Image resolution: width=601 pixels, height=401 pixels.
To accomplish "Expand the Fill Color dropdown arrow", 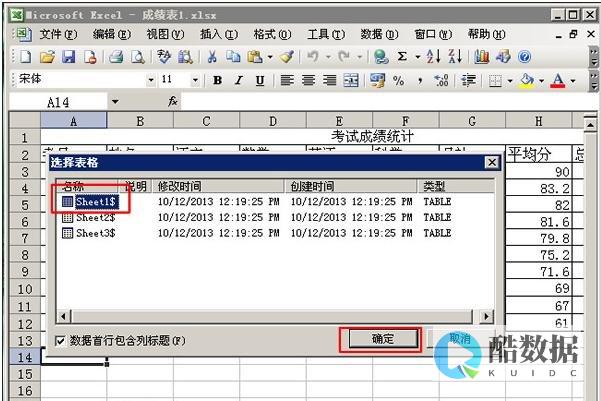I will click(x=541, y=81).
